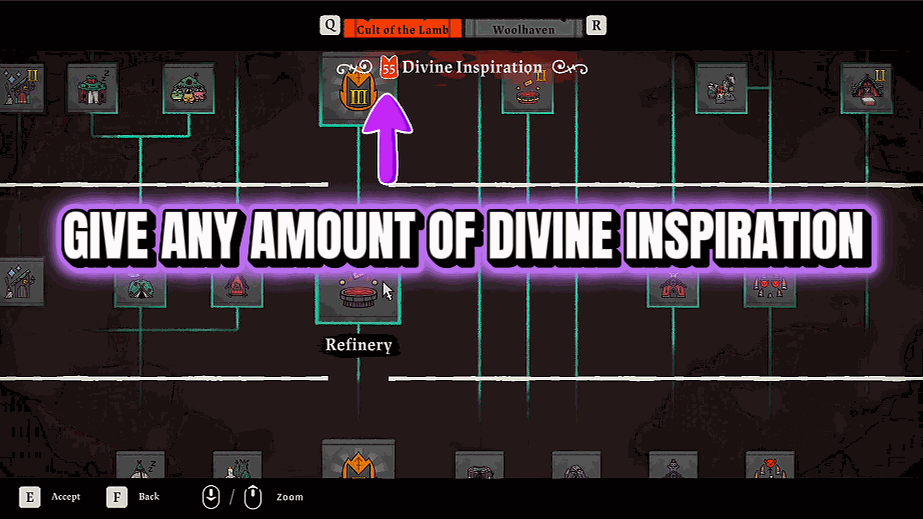The height and width of the screenshot is (519, 923).
Task: Click the Refinery label text
Action: coord(358,345)
